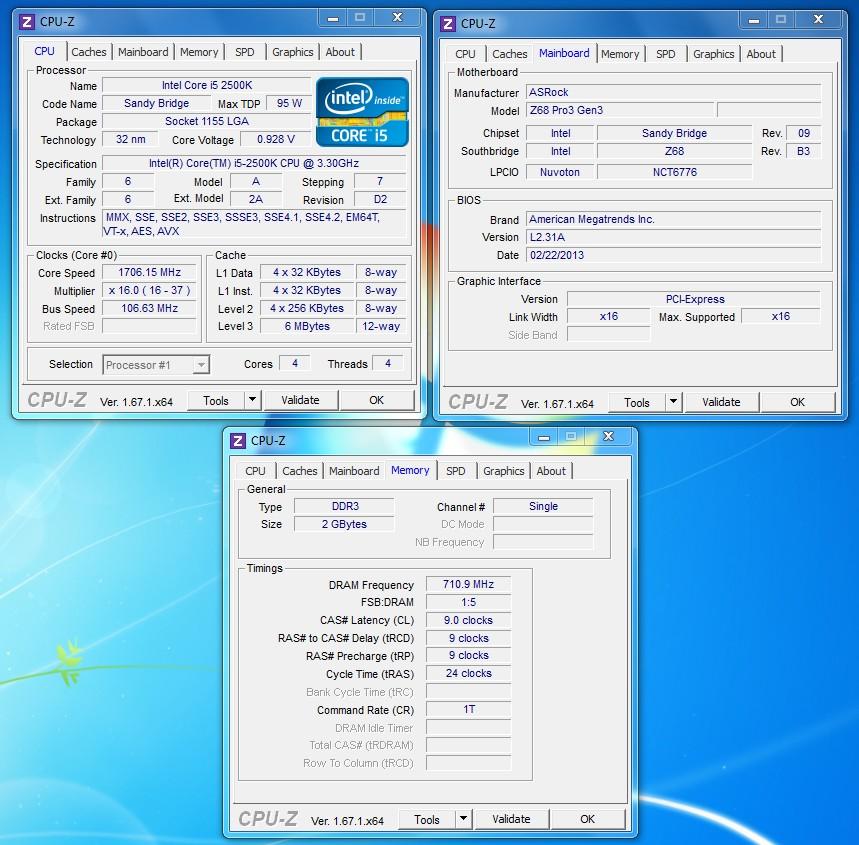Click the code name value 'Sandy Bridge' in the CPU window
This screenshot has width=859, height=845.
tap(156, 103)
